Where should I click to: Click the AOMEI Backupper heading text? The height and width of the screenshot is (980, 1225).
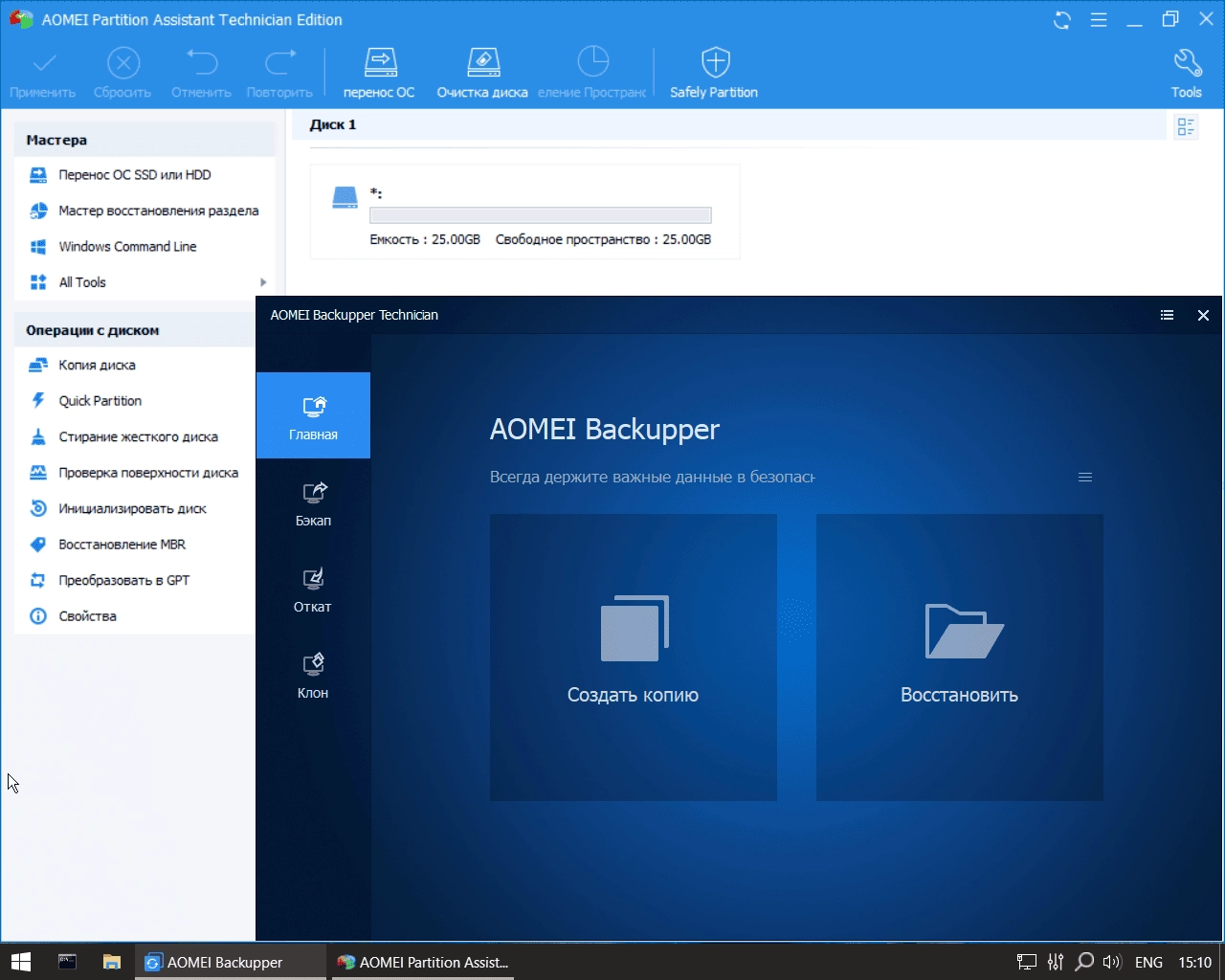click(605, 429)
